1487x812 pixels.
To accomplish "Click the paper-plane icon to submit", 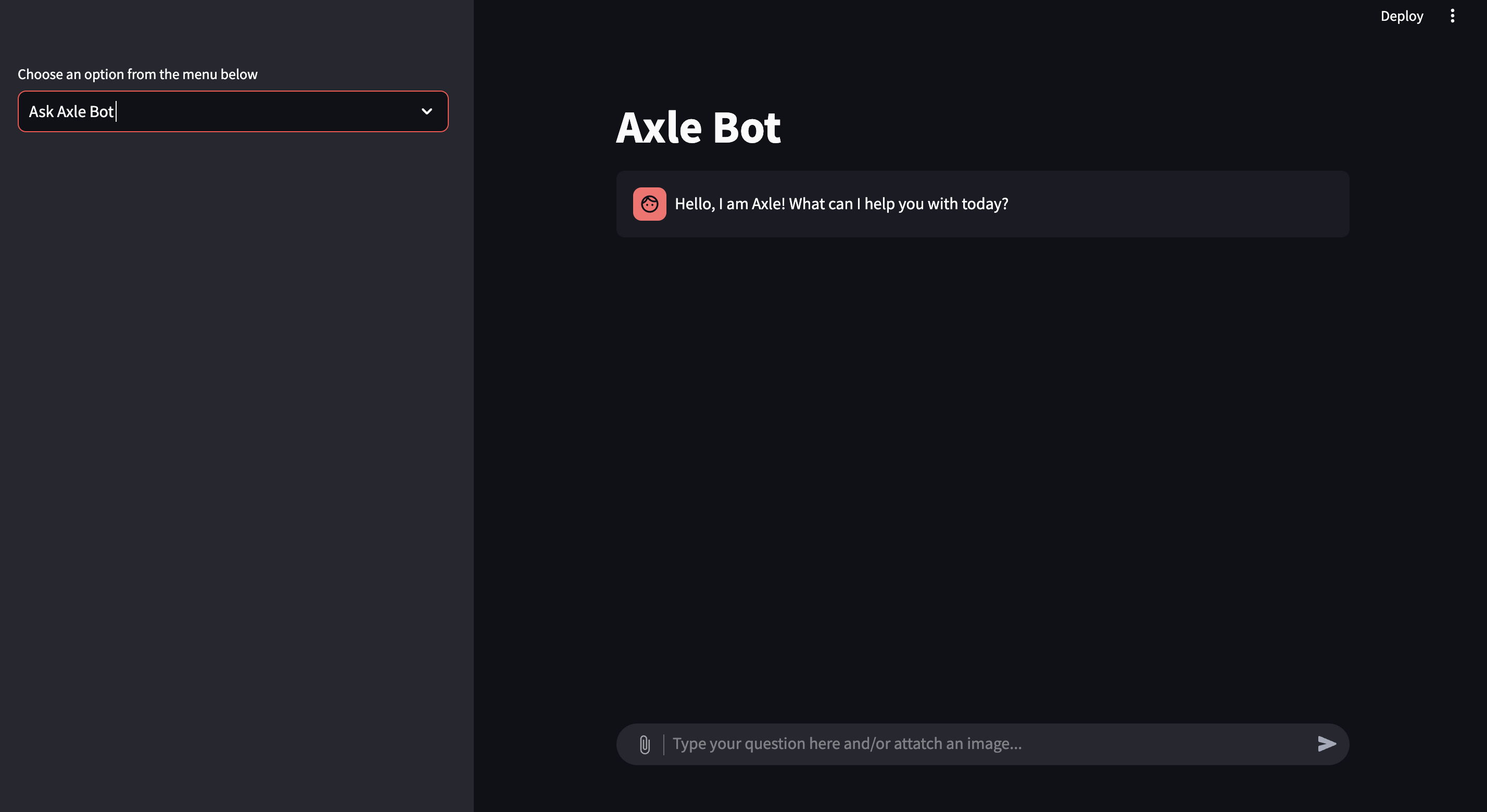I will [1327, 744].
